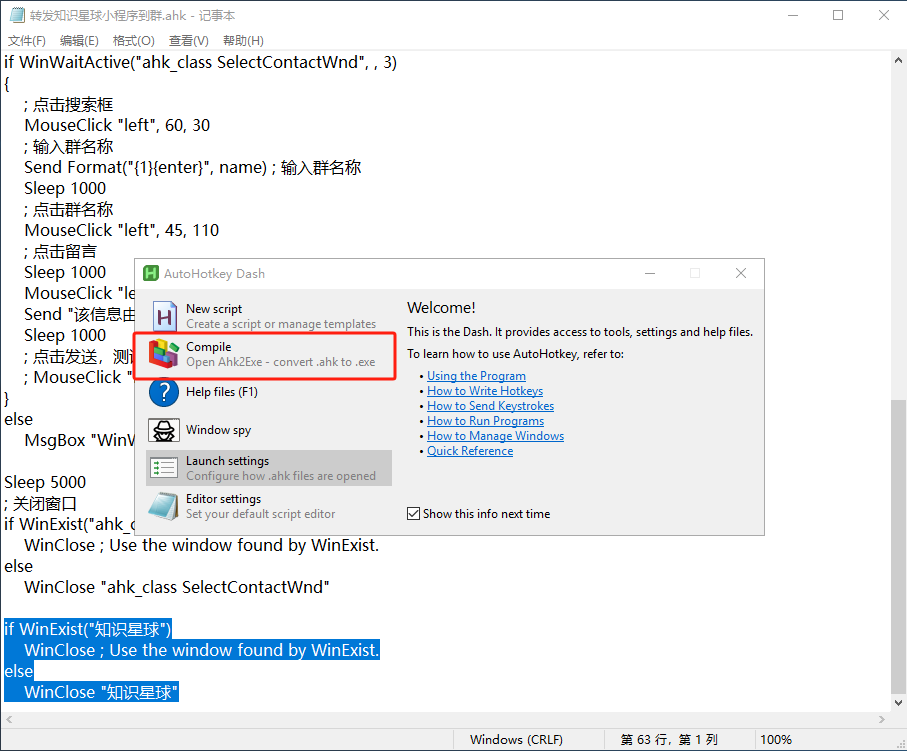Click the AutoHotkey Dash title icon
The width and height of the screenshot is (907, 751).
pyautogui.click(x=151, y=273)
